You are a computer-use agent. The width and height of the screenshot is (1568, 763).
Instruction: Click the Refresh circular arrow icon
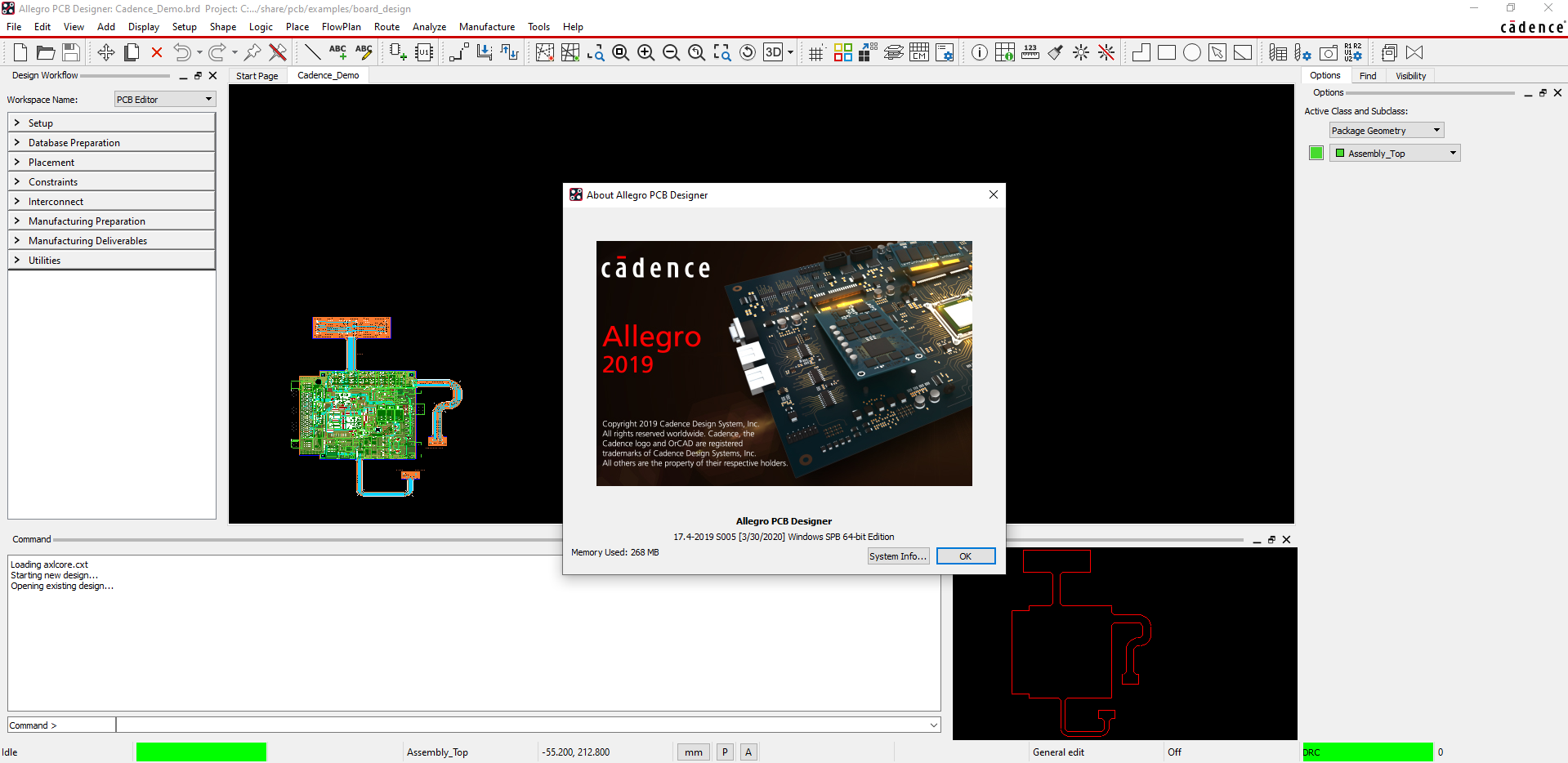(748, 53)
